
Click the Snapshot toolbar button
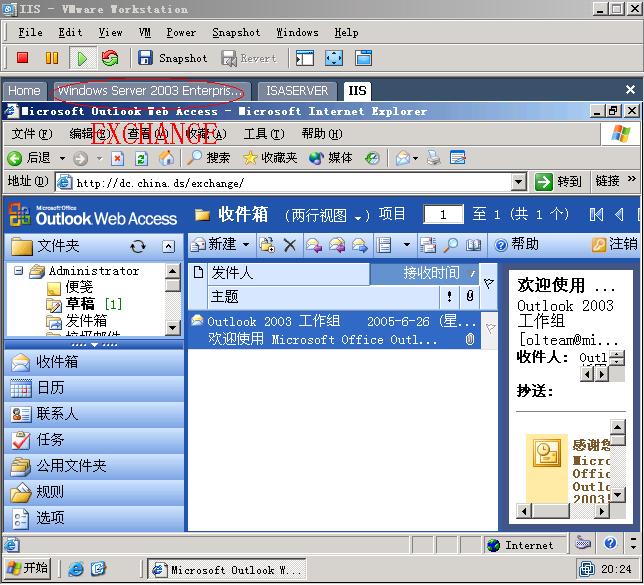pos(172,58)
